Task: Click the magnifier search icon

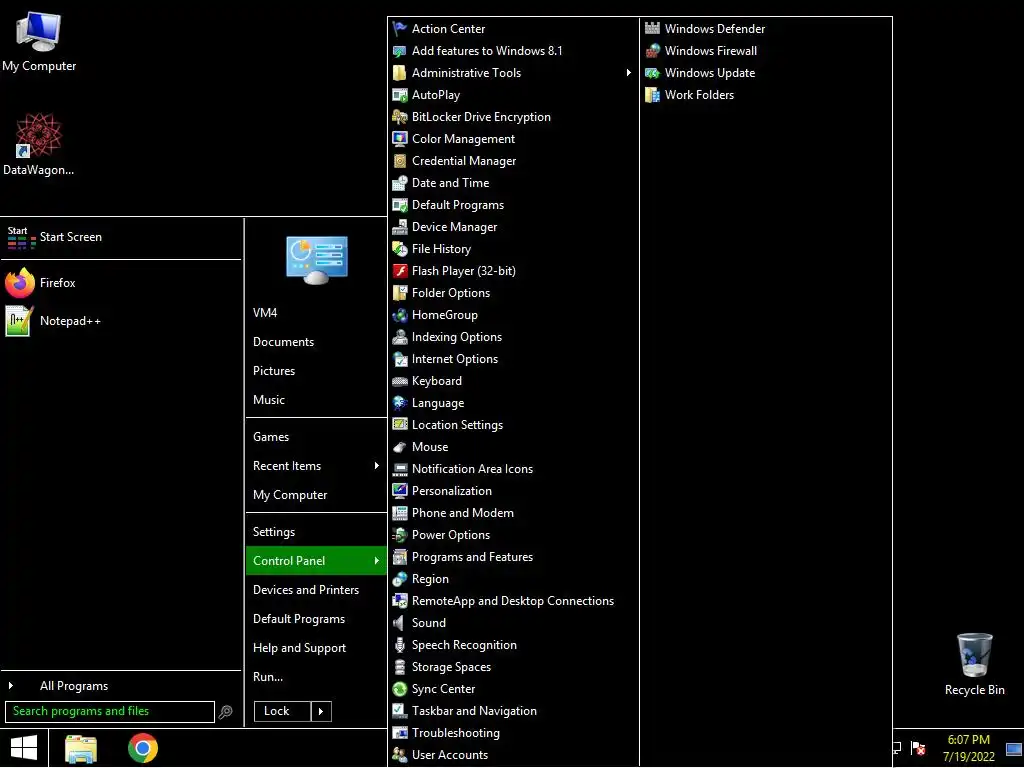Action: pyautogui.click(x=225, y=712)
